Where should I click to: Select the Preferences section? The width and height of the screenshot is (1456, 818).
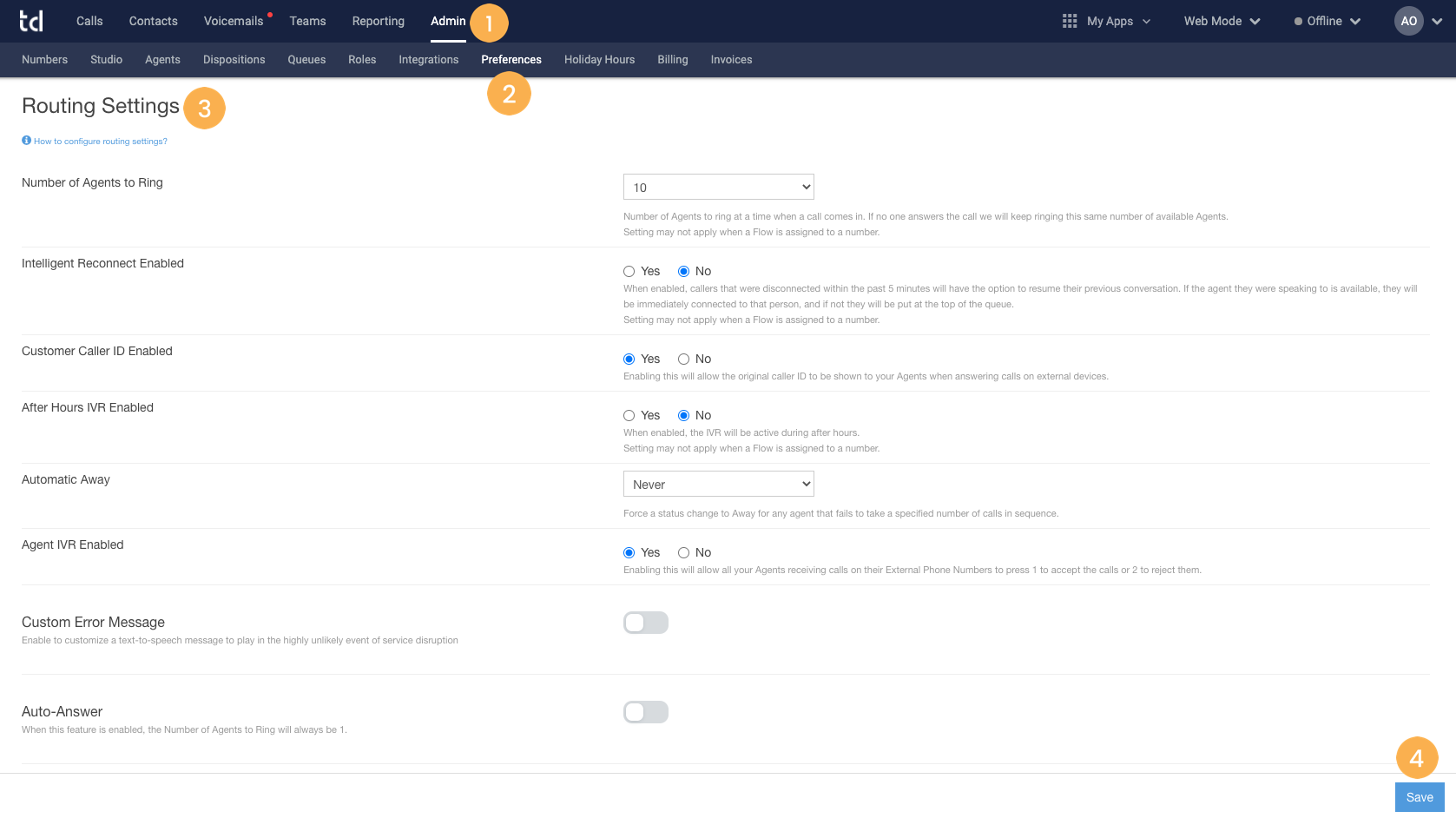[511, 60]
